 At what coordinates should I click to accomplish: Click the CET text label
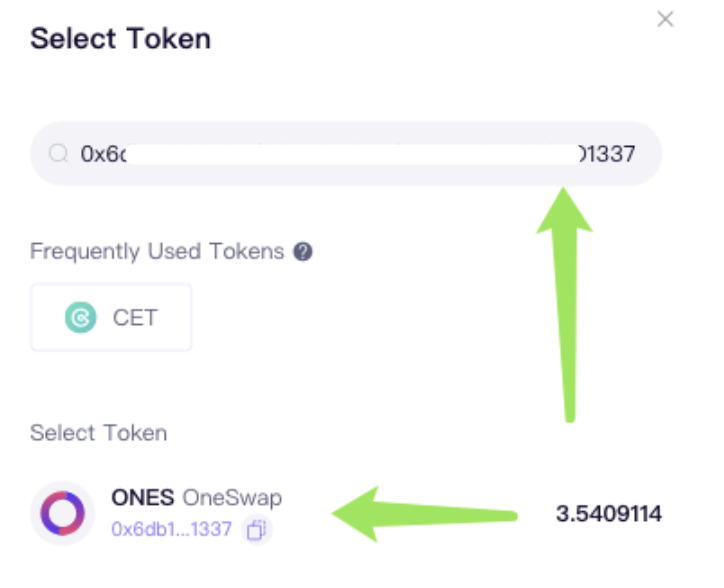pyautogui.click(x=135, y=318)
